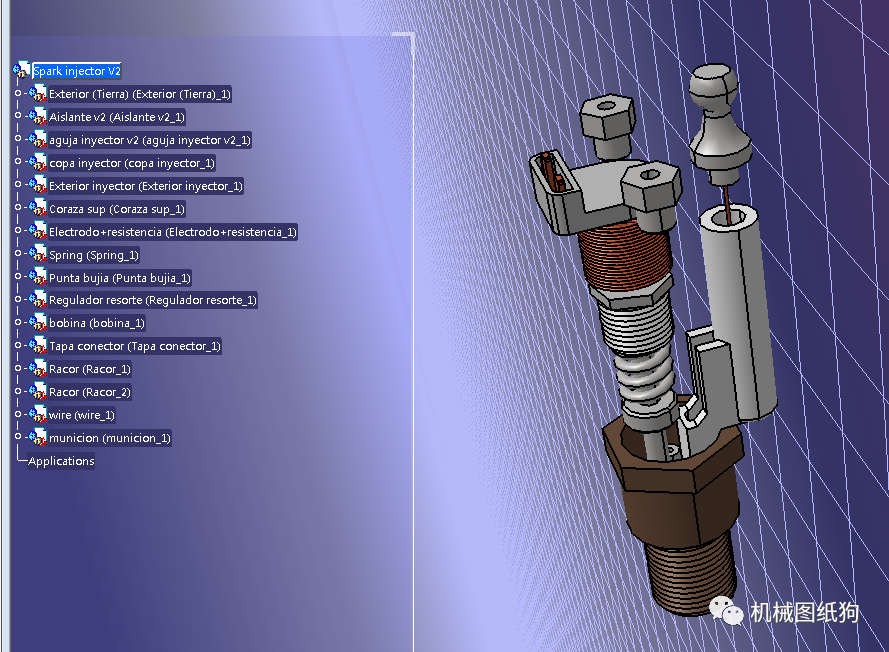Image resolution: width=889 pixels, height=652 pixels.
Task: Select the Spark injector V2 root node
Action: (77, 71)
